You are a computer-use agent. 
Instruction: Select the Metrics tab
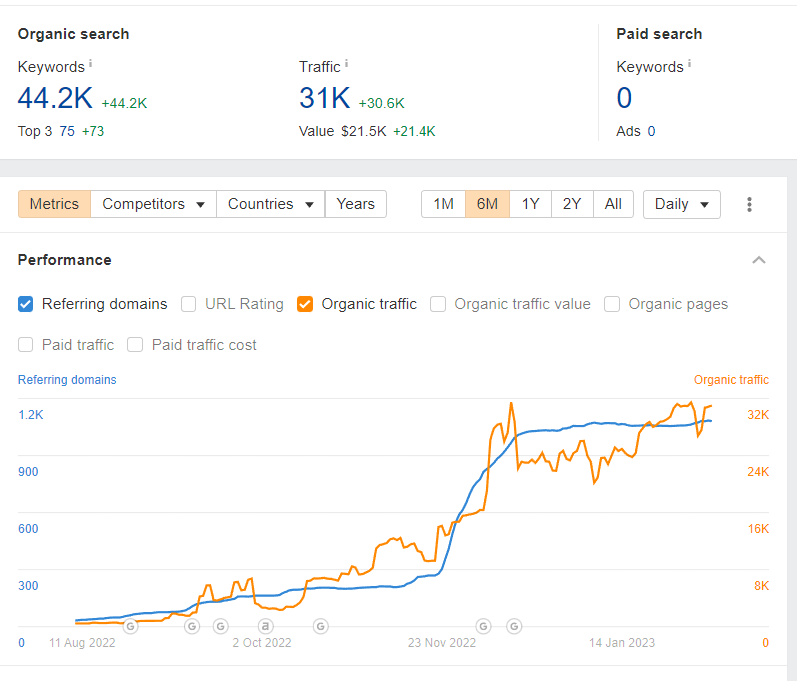point(54,204)
